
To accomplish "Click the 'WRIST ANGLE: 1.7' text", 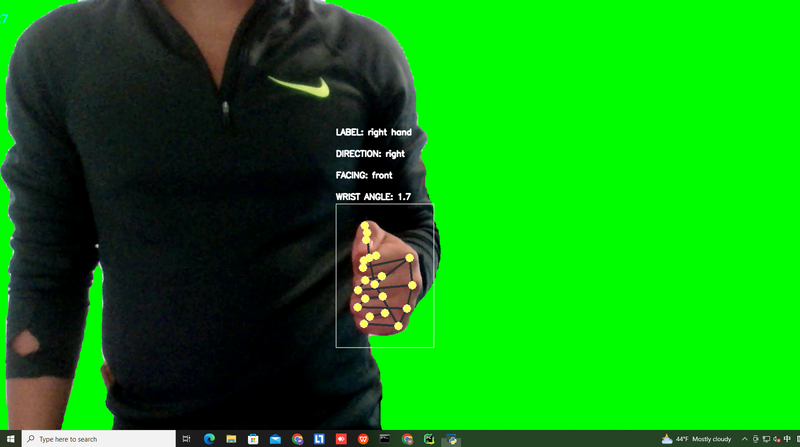I will 373,196.
